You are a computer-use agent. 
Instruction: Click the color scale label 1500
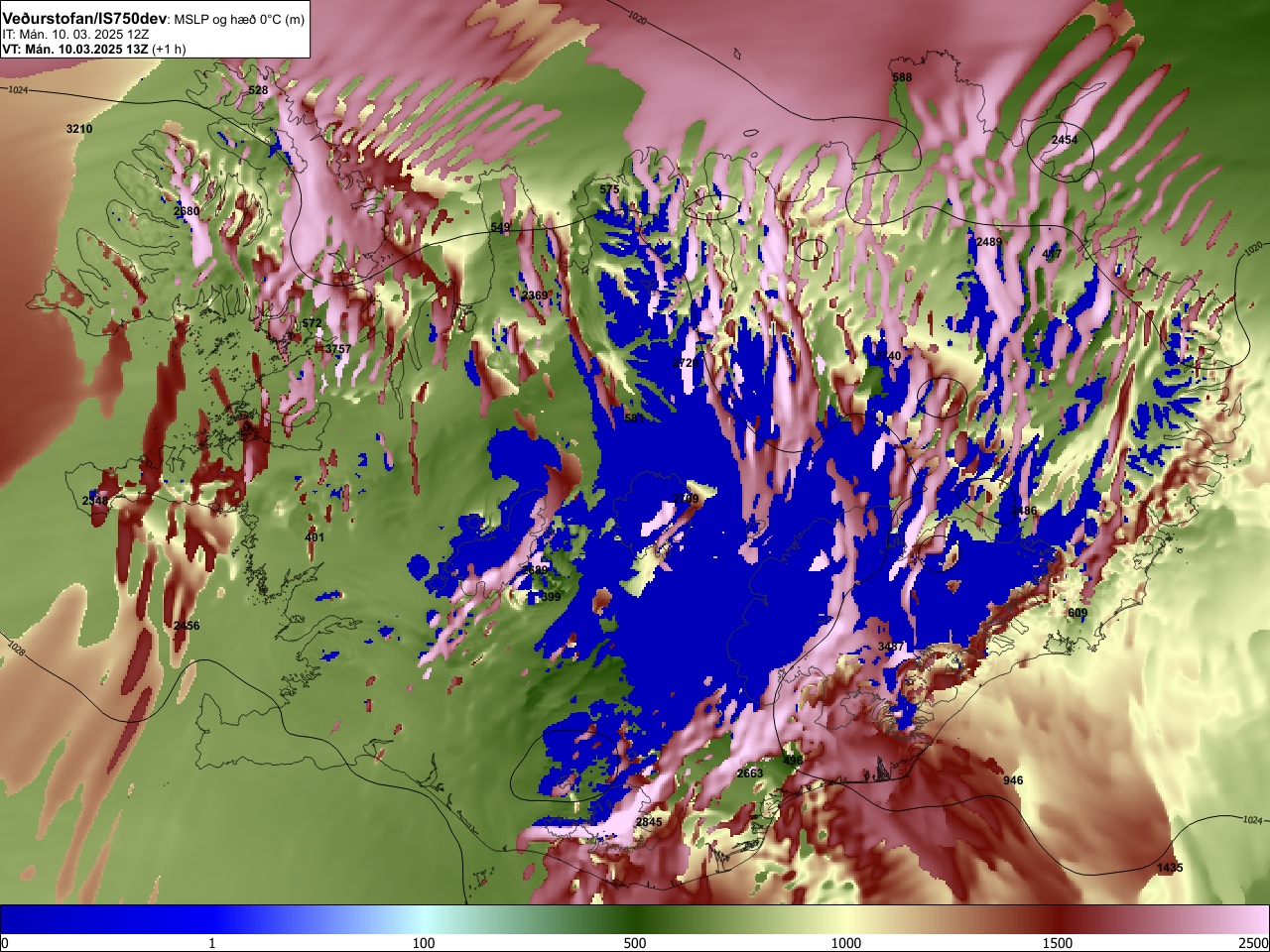[x=1058, y=943]
